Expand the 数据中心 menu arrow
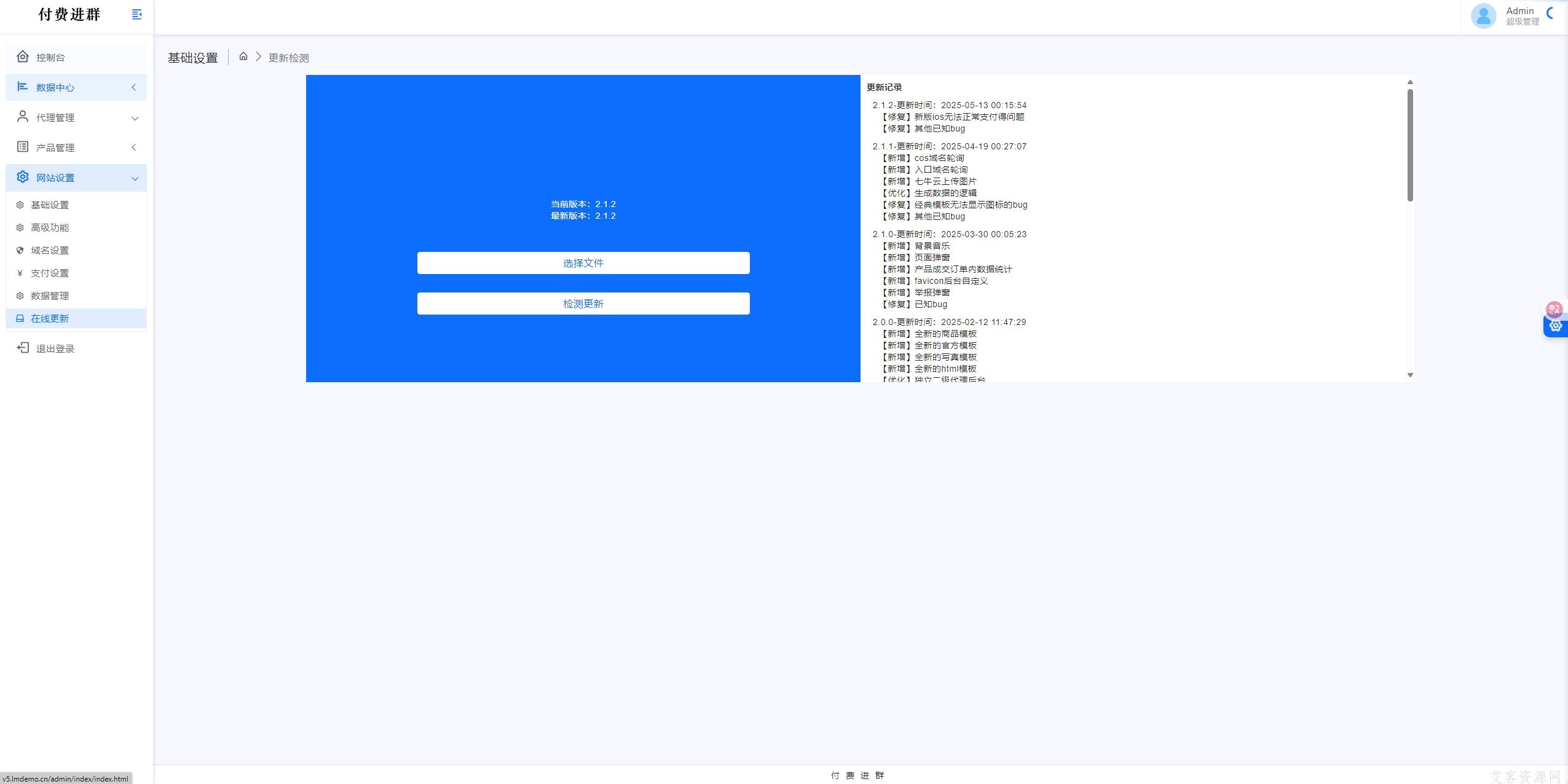The width and height of the screenshot is (1568, 784). 133,87
